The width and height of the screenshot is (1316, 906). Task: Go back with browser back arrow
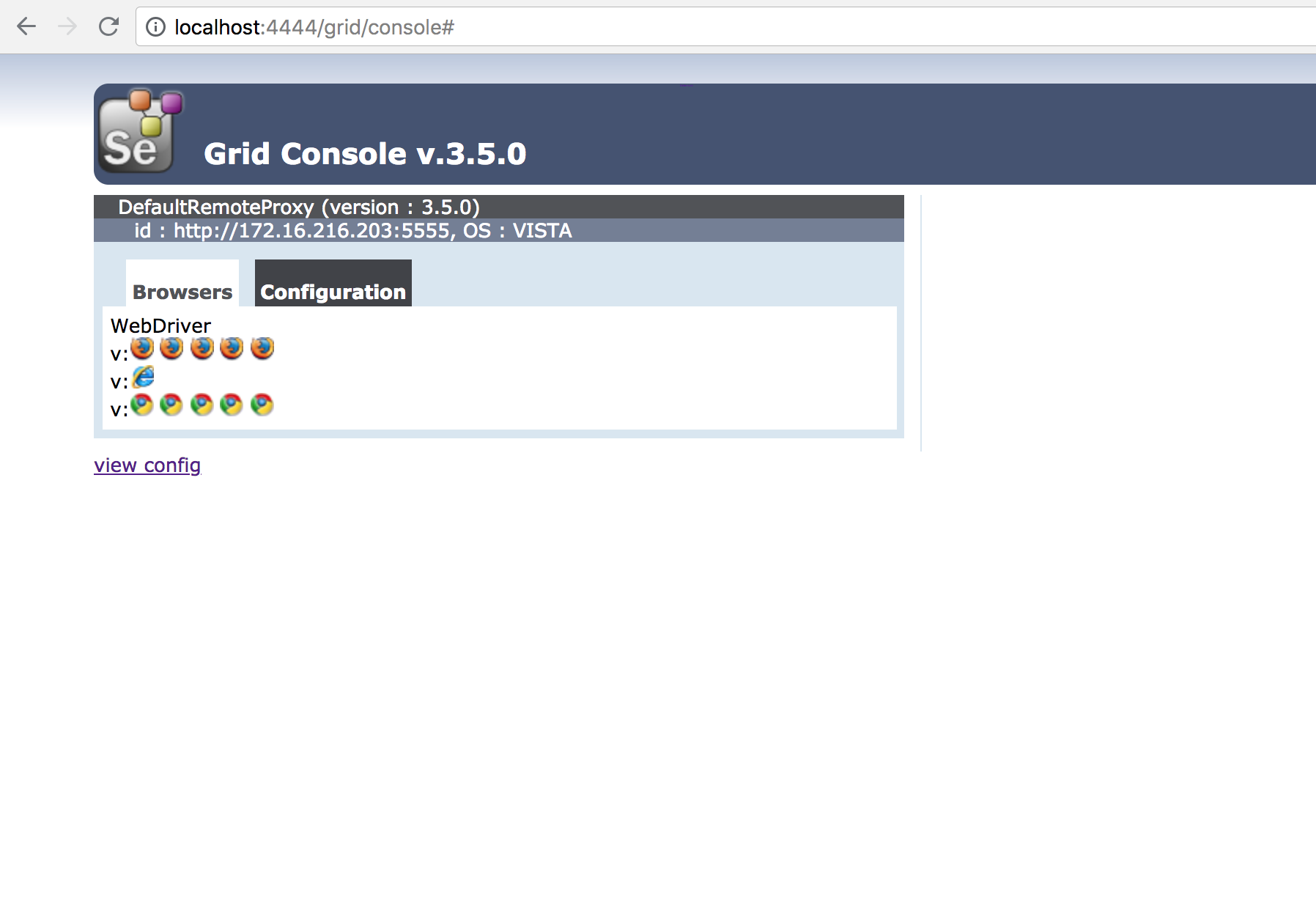(x=26, y=27)
